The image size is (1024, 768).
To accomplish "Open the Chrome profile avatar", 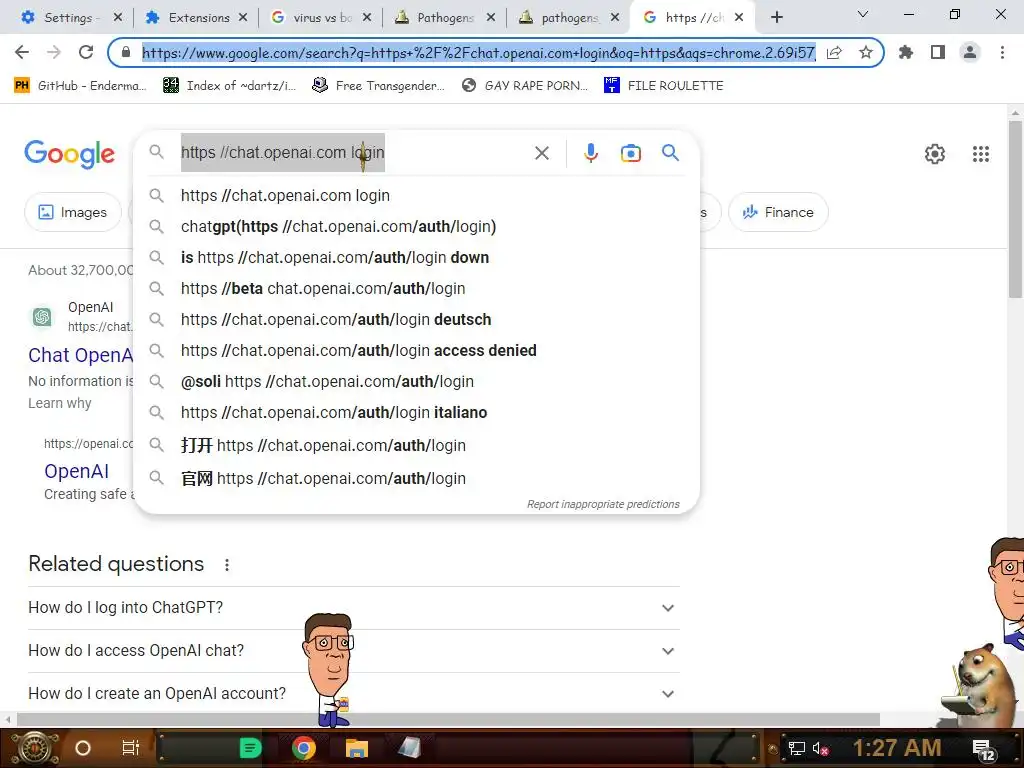I will 970,52.
